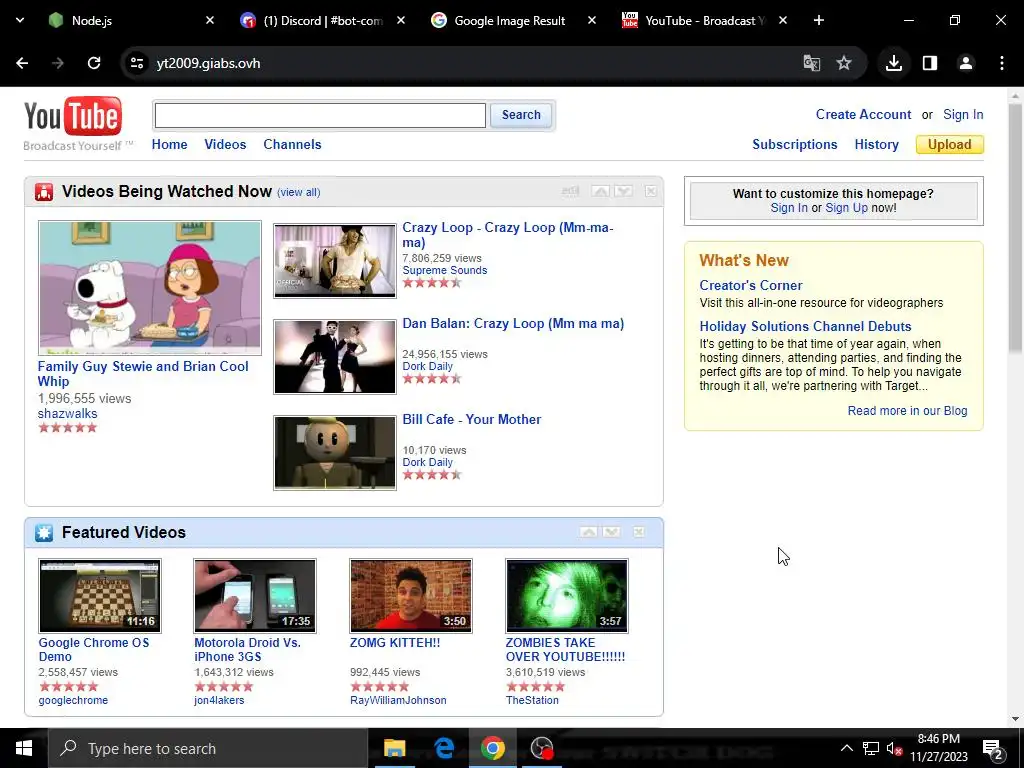
Task: Open a new browser tab
Action: pyautogui.click(x=819, y=20)
